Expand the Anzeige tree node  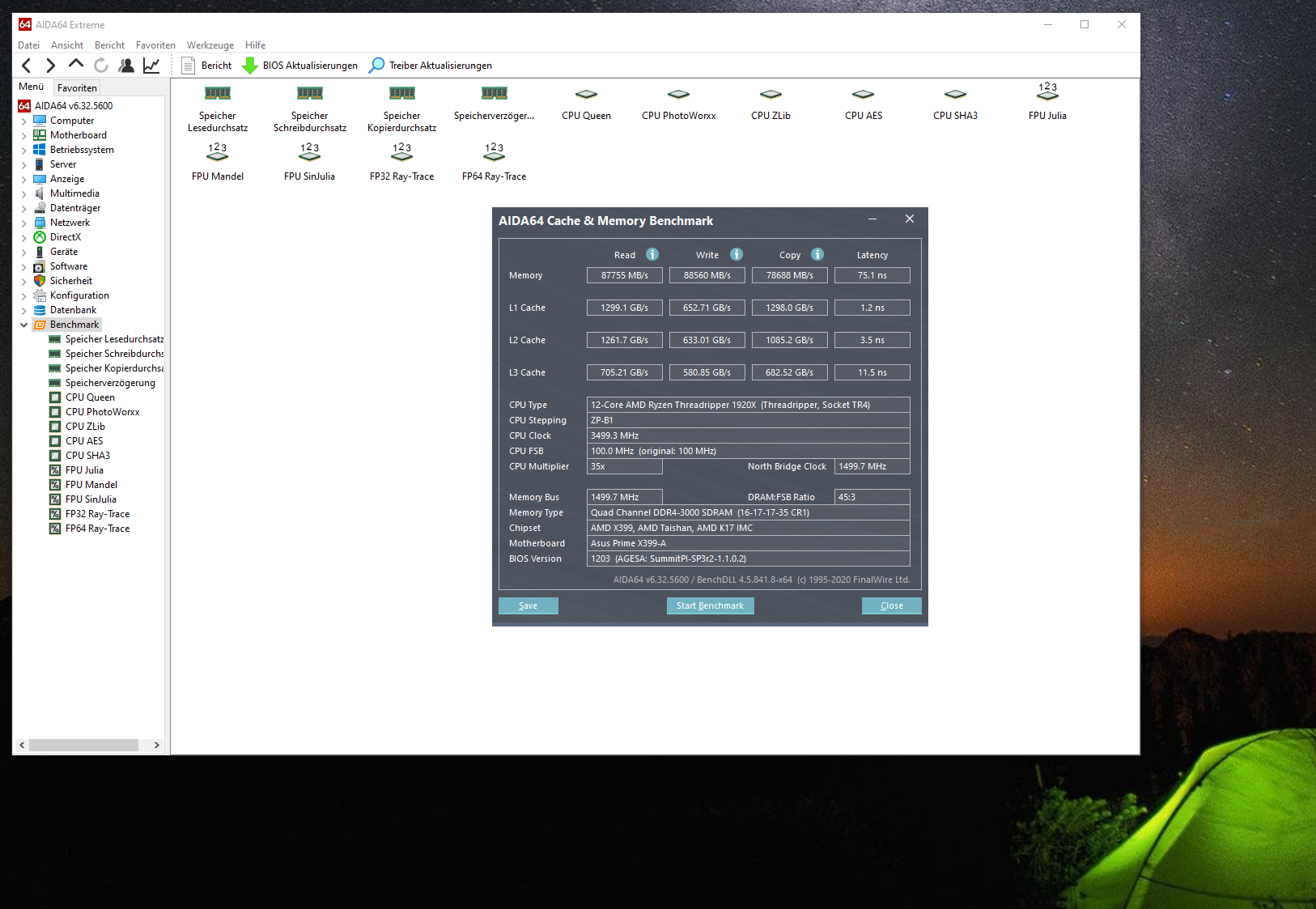pos(24,180)
